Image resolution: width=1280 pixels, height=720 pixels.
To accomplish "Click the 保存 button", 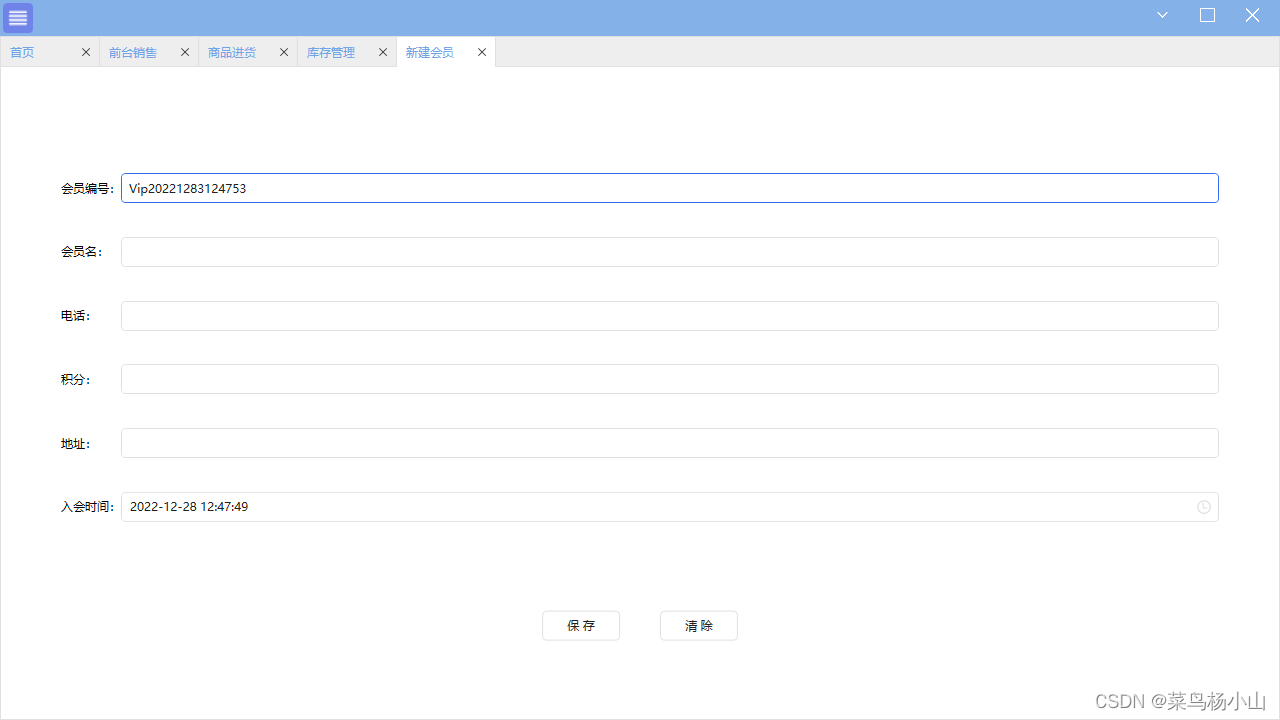I will point(581,626).
